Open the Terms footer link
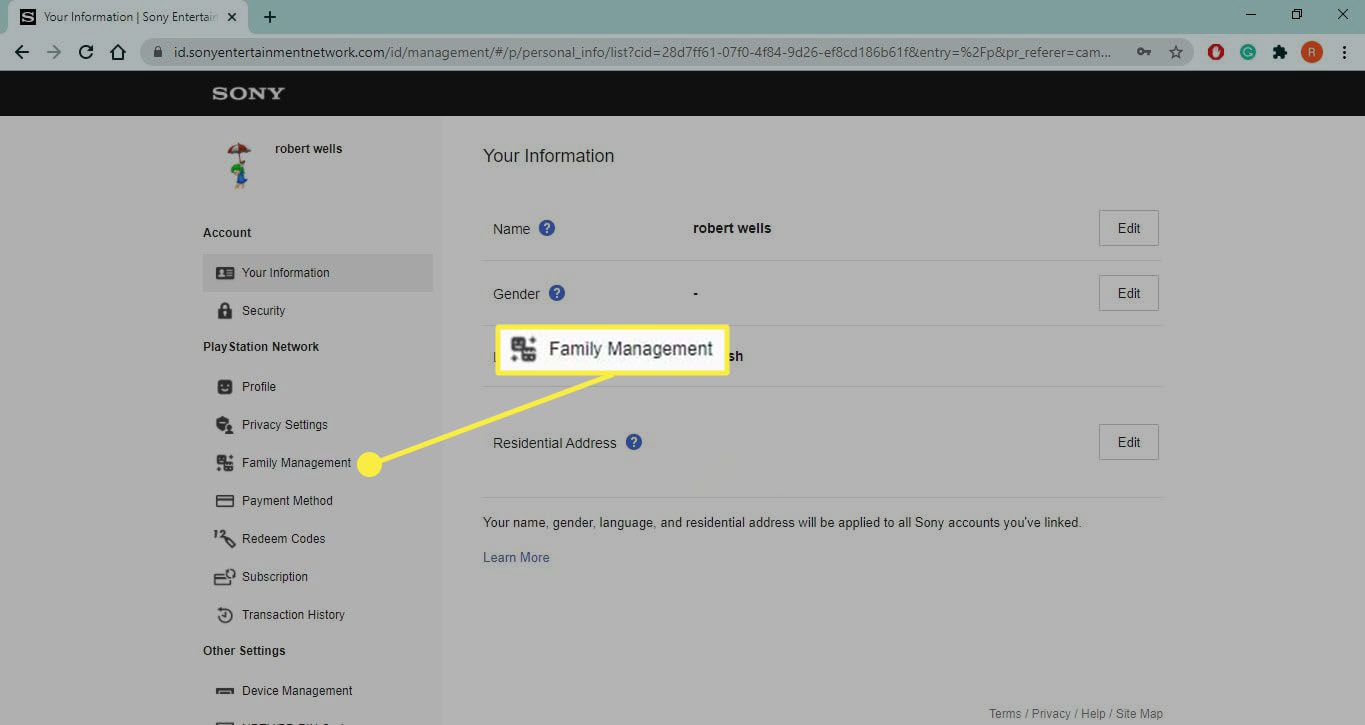This screenshot has height=725, width=1365. (1005, 714)
